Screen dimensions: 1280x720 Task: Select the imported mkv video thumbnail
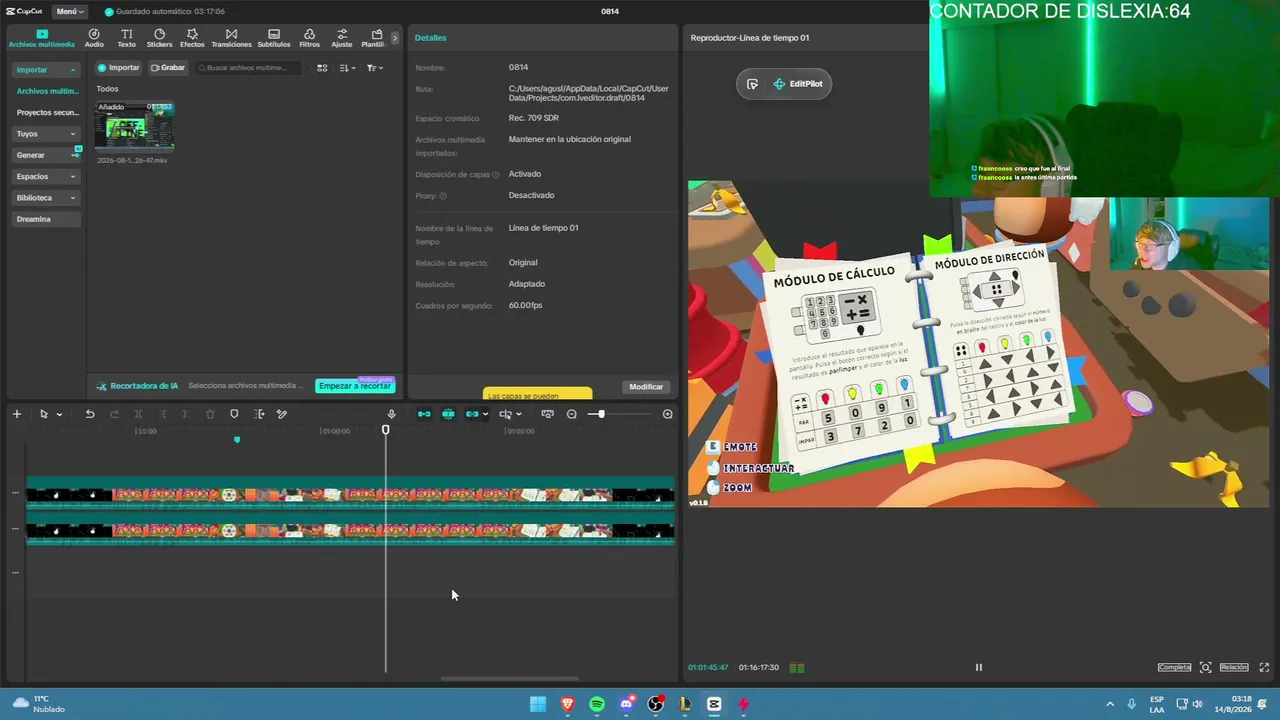point(134,125)
